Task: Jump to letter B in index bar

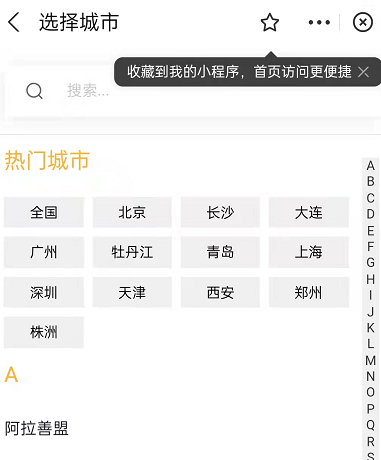Action: (370, 182)
